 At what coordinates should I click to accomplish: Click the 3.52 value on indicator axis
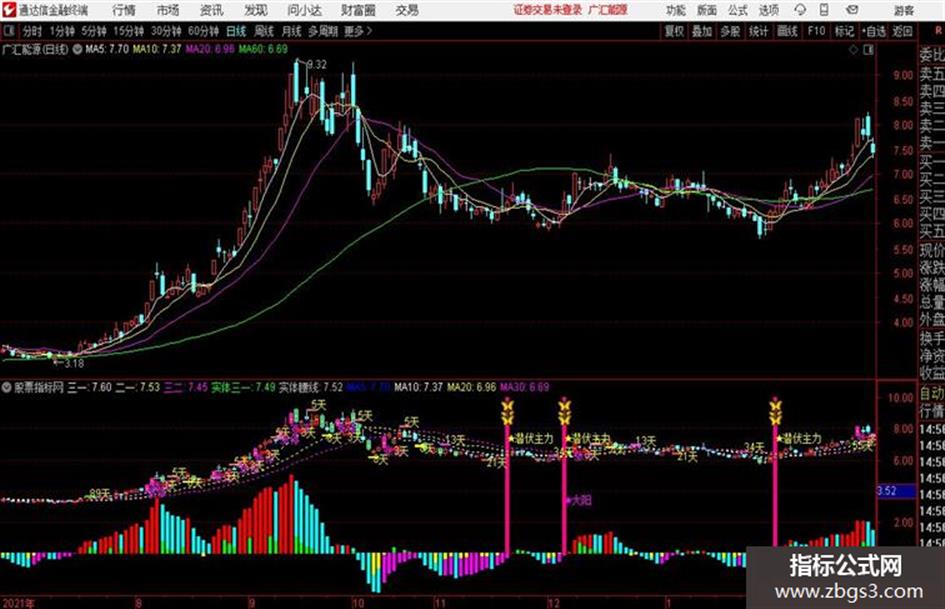(x=887, y=491)
